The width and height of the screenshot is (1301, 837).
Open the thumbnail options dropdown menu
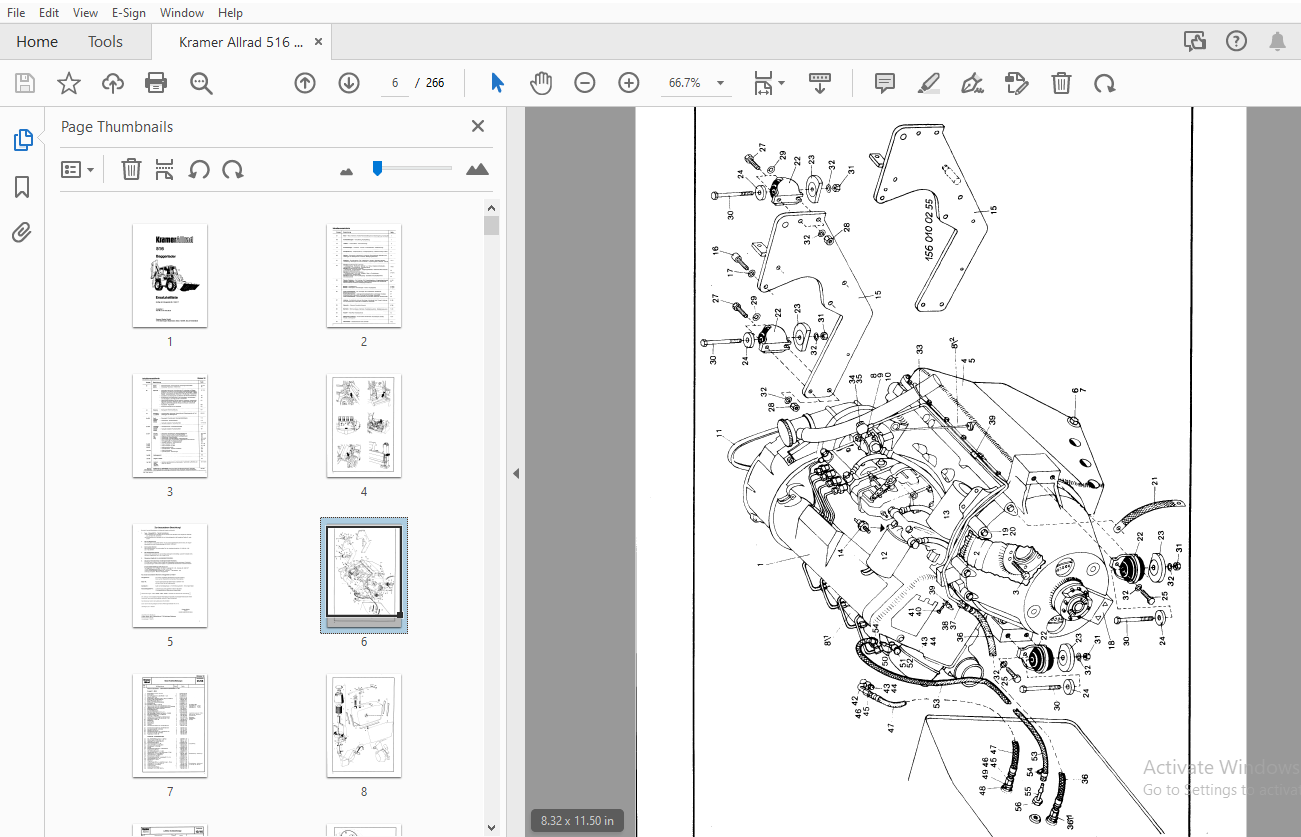[78, 170]
